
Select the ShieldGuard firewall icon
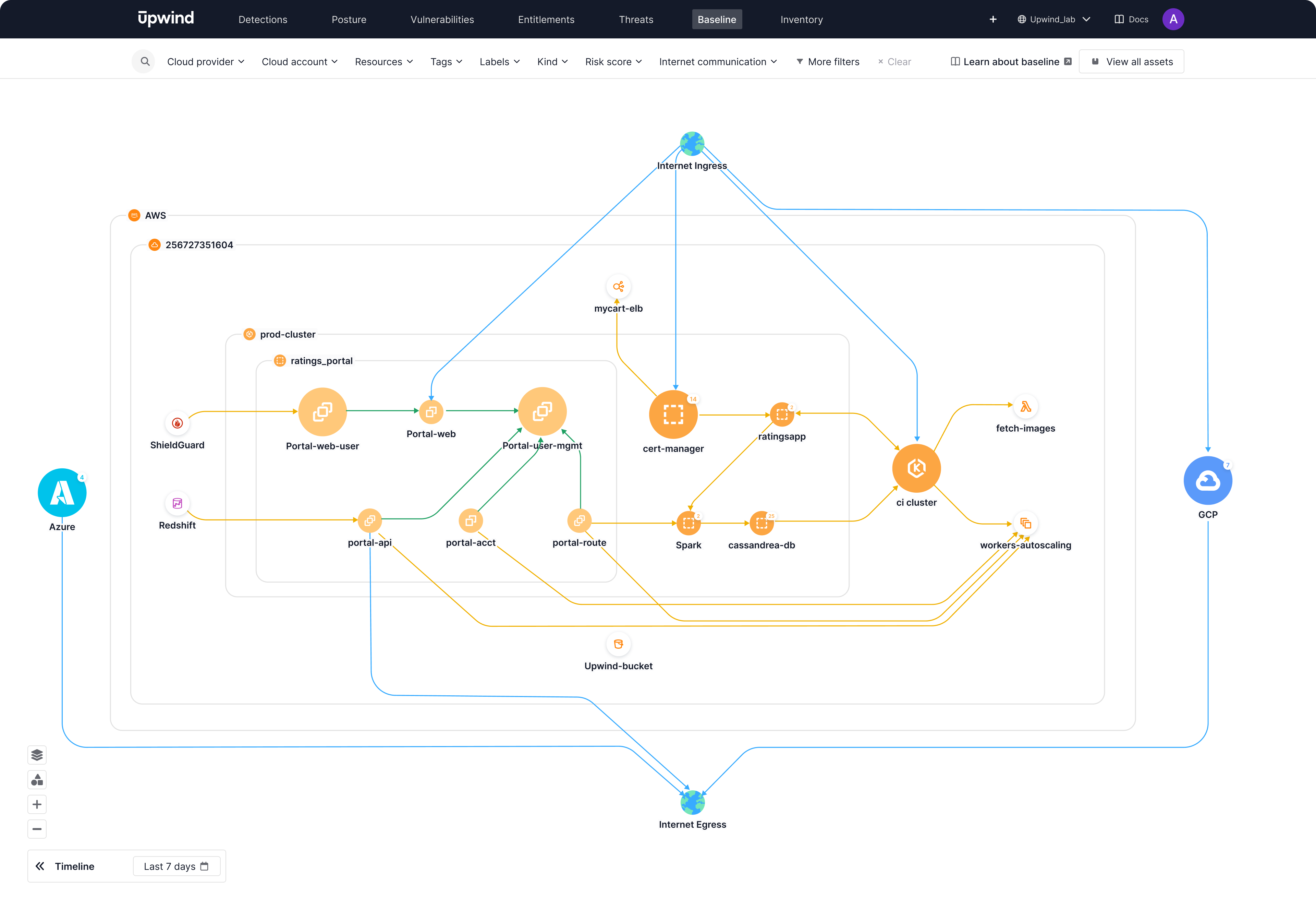pyautogui.click(x=177, y=423)
